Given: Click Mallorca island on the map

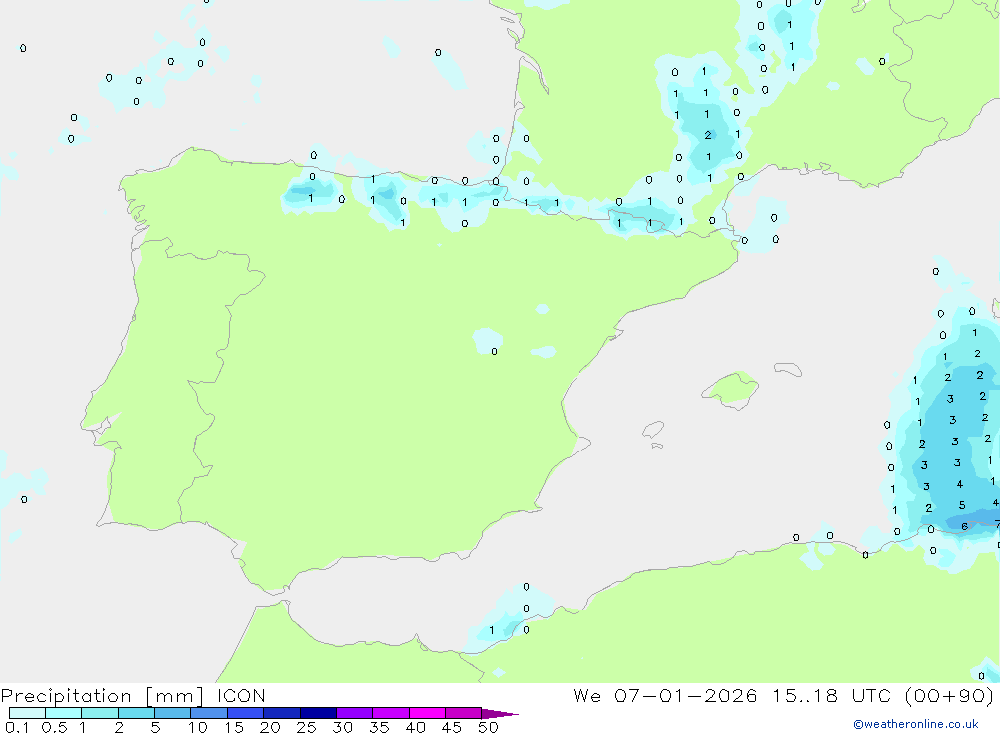Looking at the screenshot, I should point(731,389).
